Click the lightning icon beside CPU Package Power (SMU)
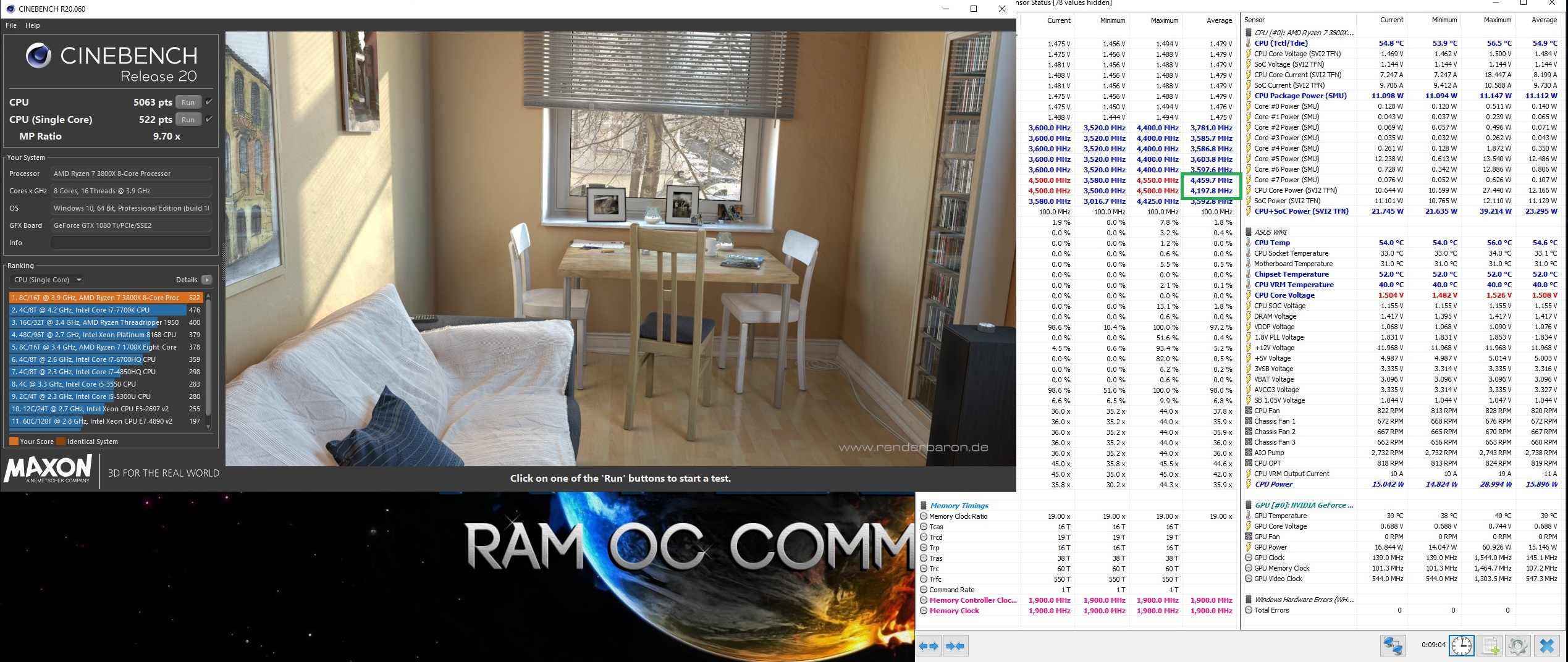Viewport: 1568px width, 662px height. click(1248, 96)
